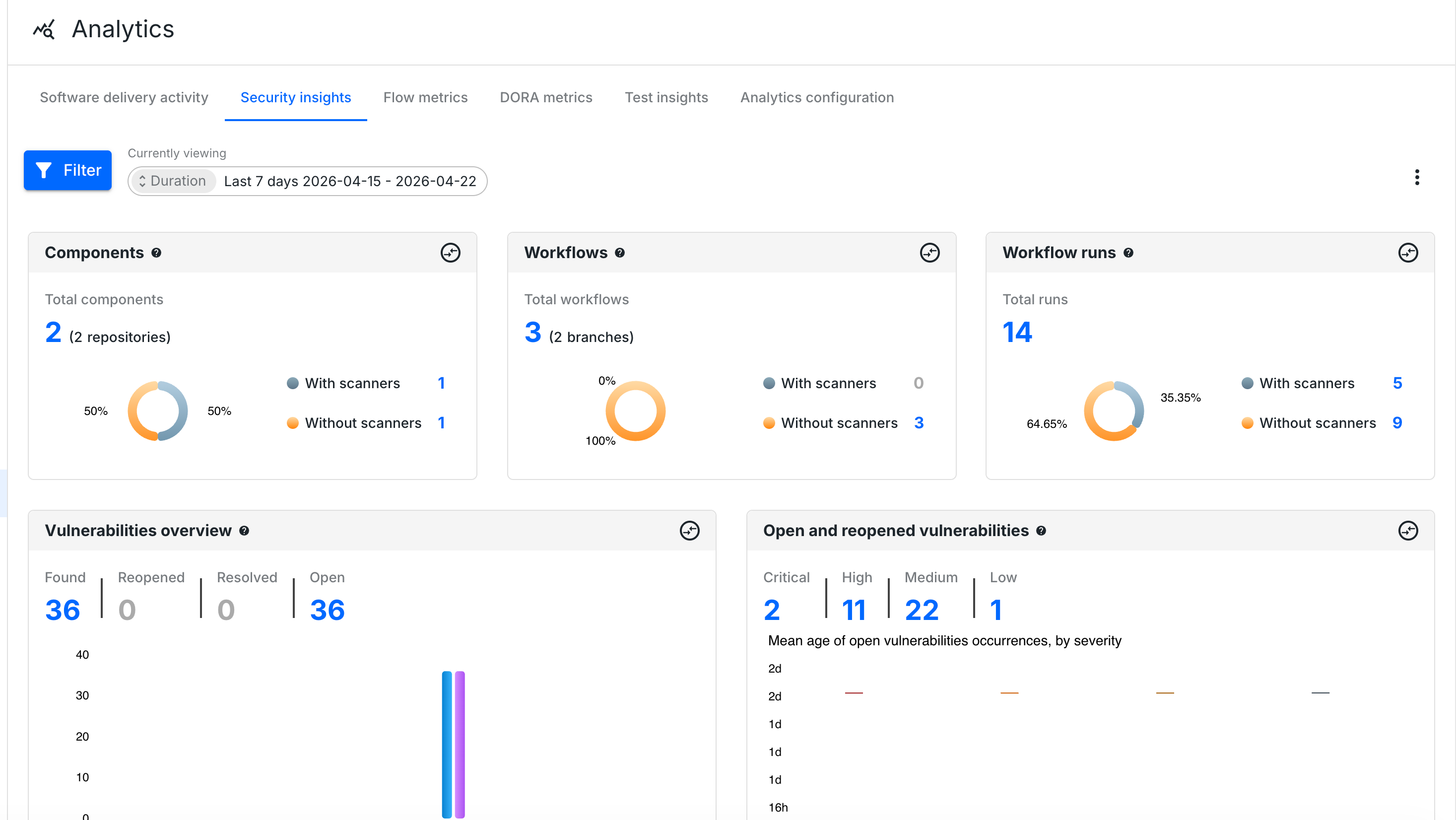Screen dimensions: 1456x820
Task: Switch to Analytics configuration tab
Action: coord(817,97)
